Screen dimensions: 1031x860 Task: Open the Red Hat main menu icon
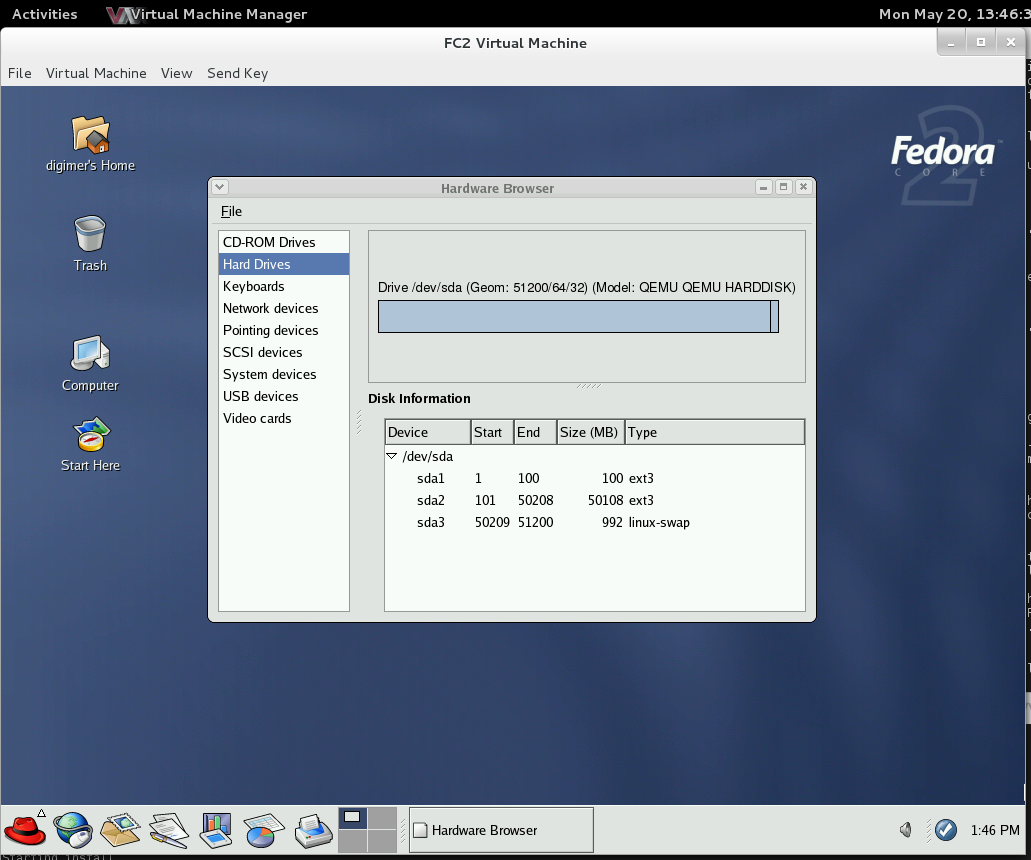coord(25,830)
